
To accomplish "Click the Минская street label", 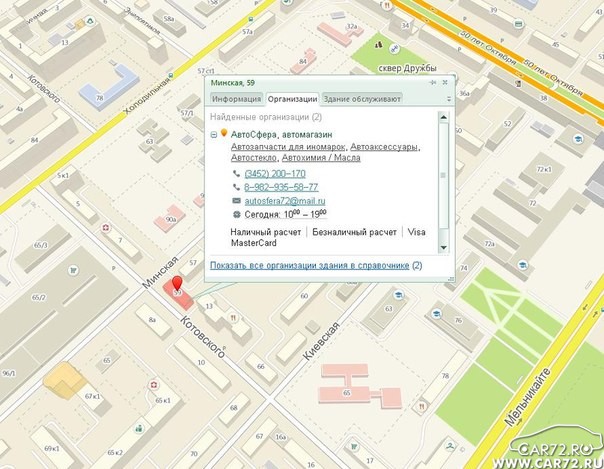I will (161, 272).
